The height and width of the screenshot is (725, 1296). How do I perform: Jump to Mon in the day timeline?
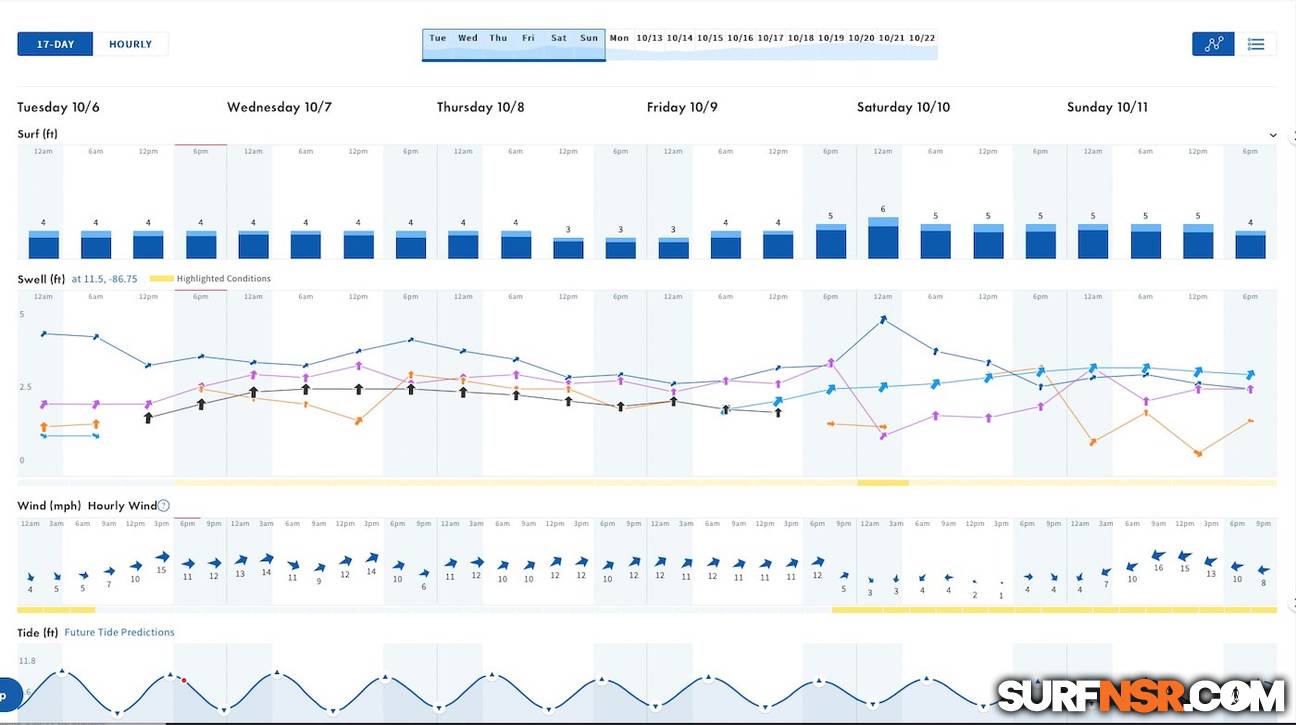click(619, 38)
